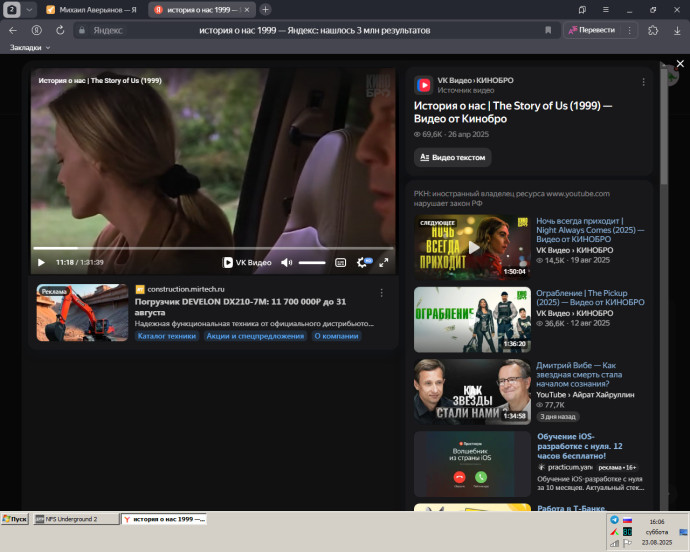
Task: Switch to NFS Underground 2 taskbar item
Action: pyautogui.click(x=76, y=519)
